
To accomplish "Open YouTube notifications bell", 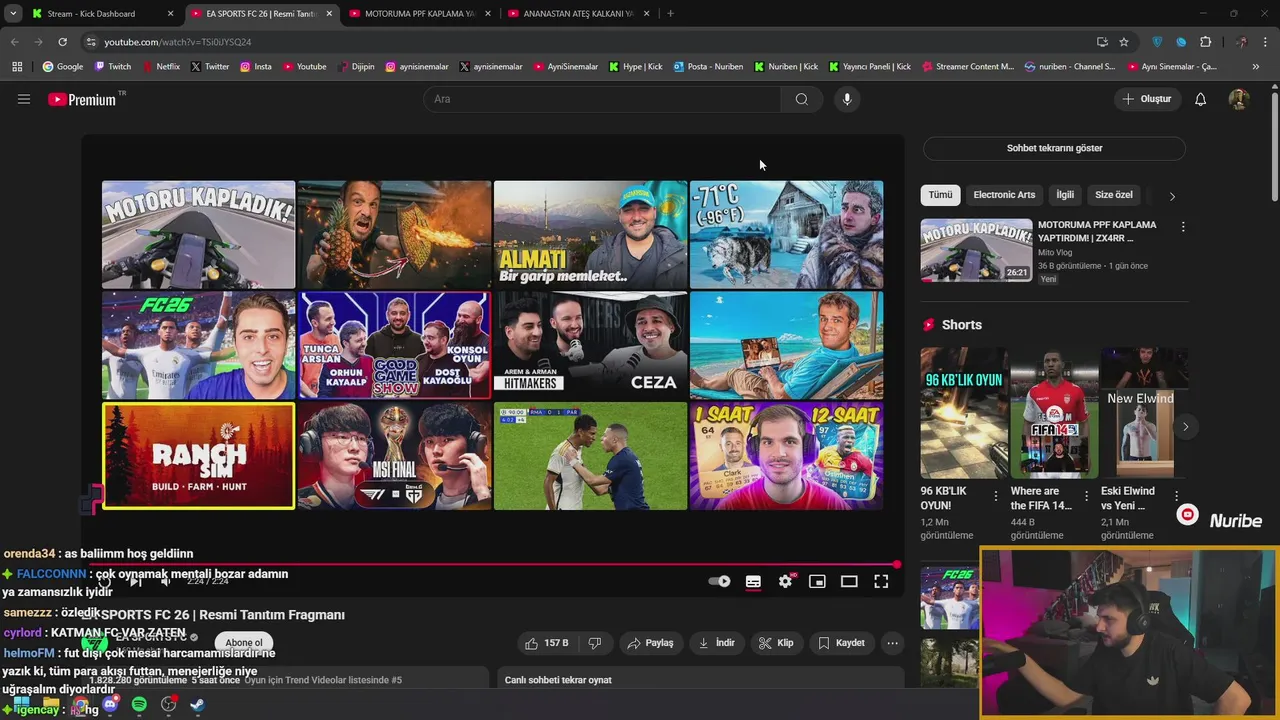I will tap(1200, 99).
